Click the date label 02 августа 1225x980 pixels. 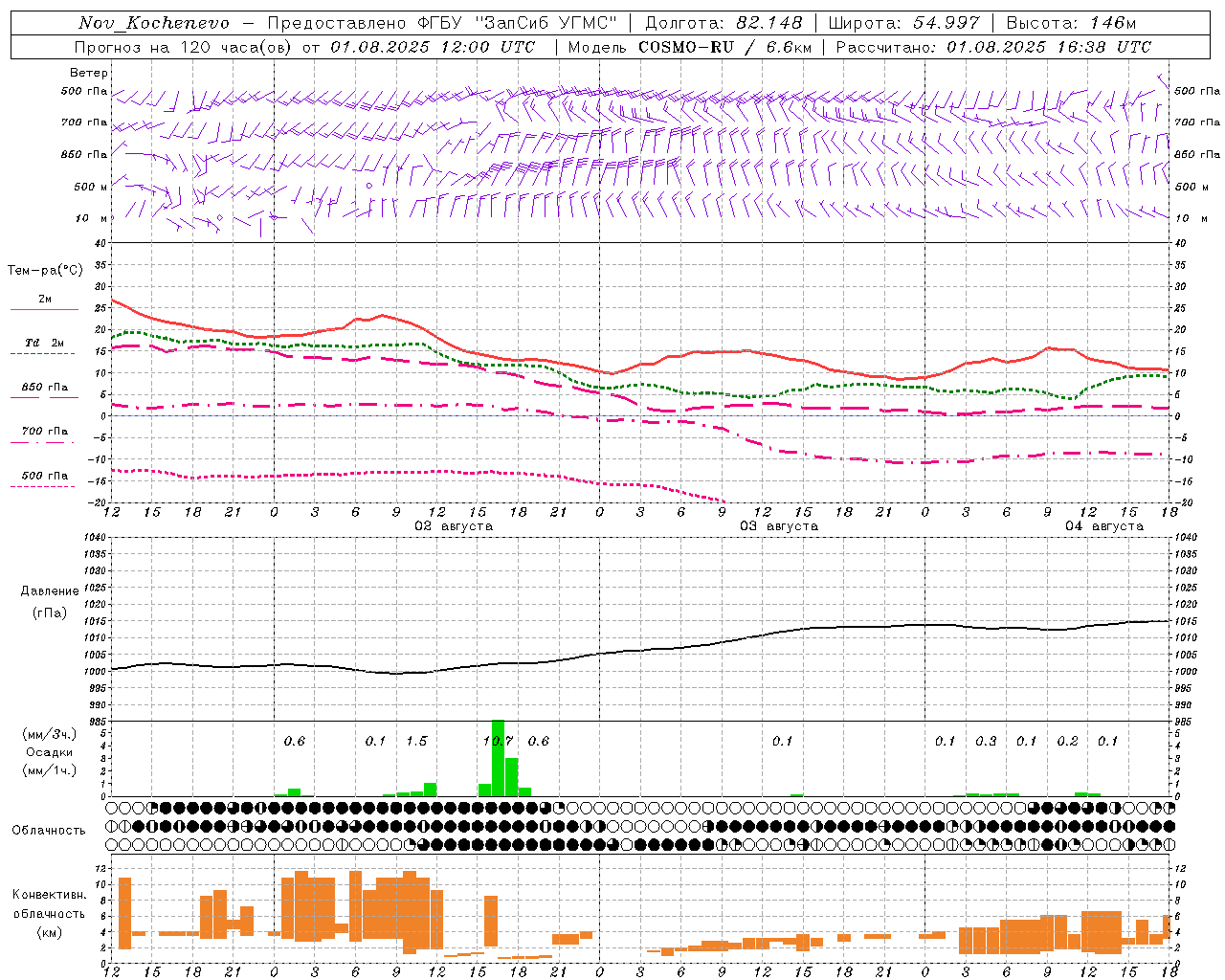tap(454, 526)
